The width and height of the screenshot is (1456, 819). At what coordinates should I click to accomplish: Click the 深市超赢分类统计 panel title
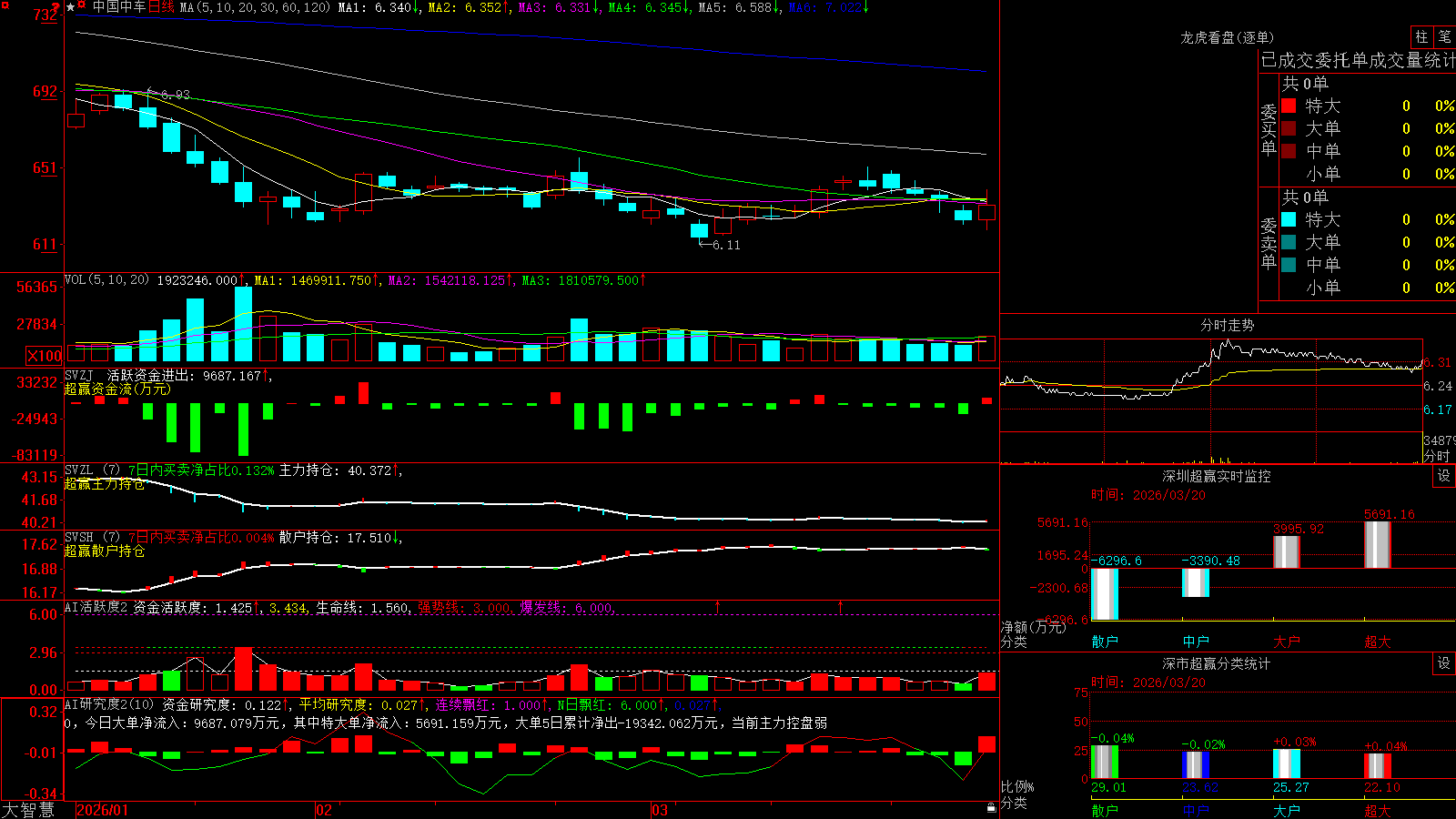(1217, 663)
